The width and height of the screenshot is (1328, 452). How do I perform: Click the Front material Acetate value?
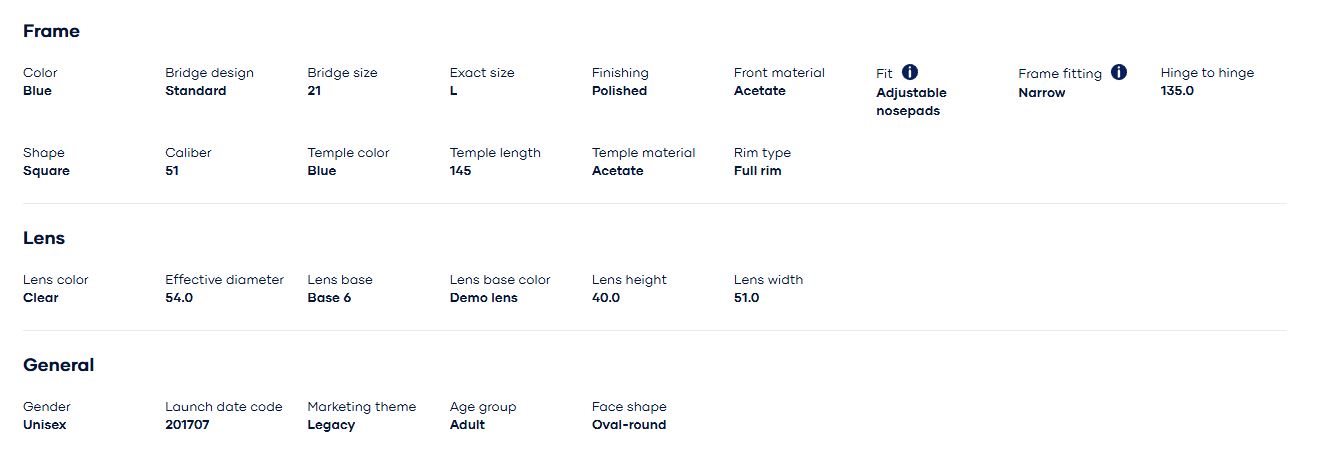click(x=759, y=91)
